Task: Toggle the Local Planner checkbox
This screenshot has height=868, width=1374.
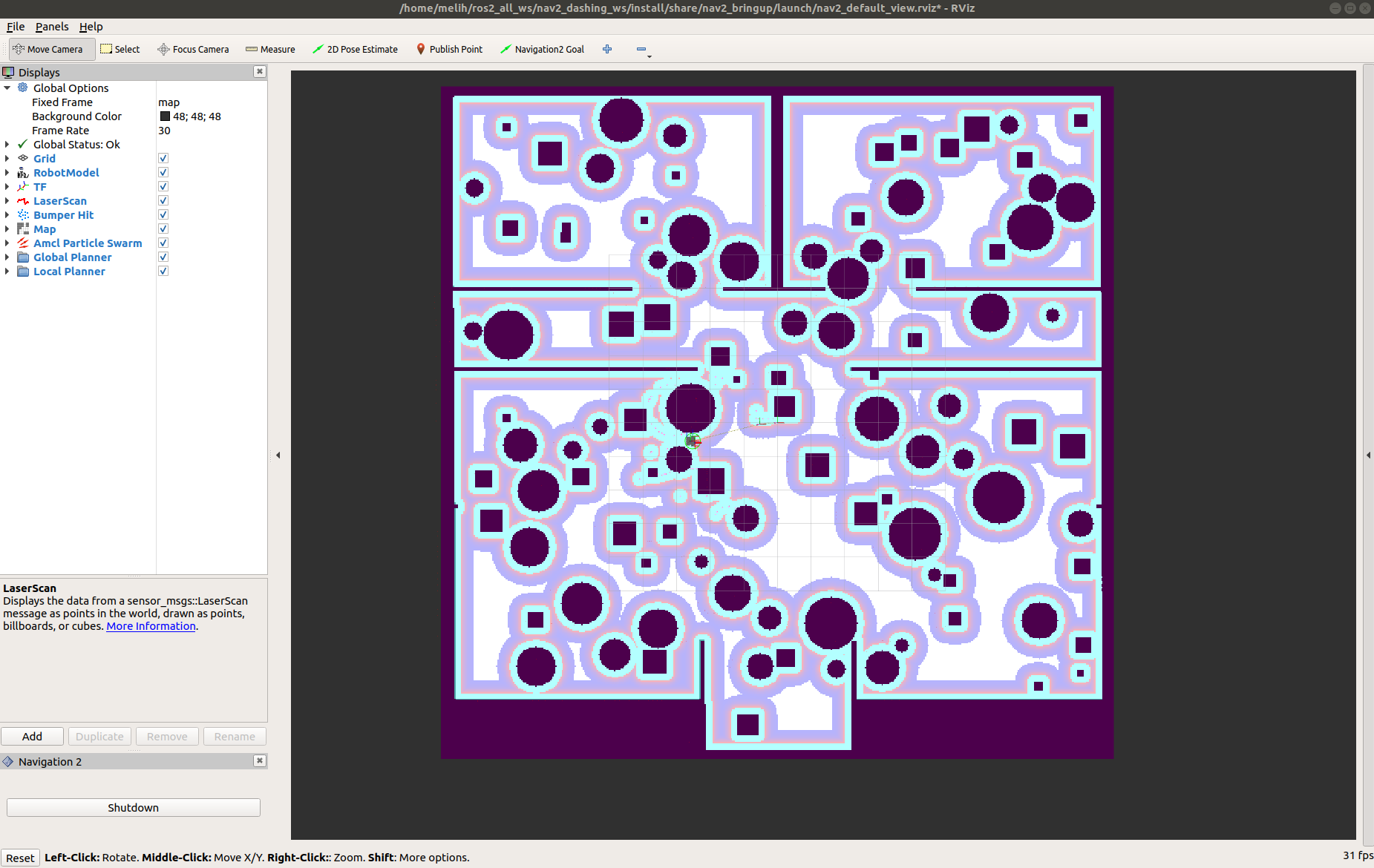Action: click(163, 271)
